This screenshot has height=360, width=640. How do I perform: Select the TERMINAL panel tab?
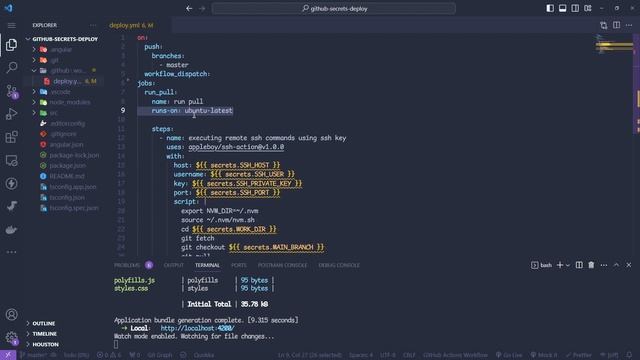click(x=207, y=265)
